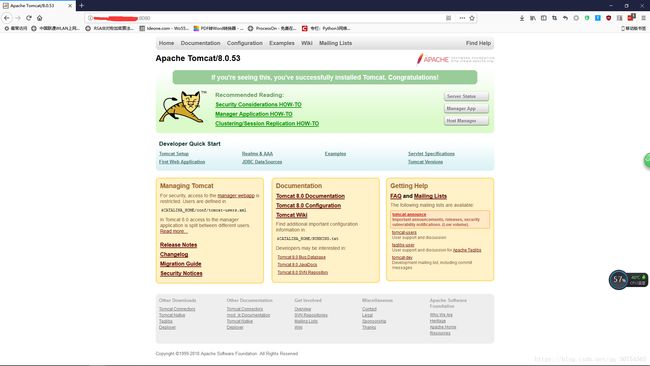
Task: Bookmark this page with the star icon
Action: [472, 18]
